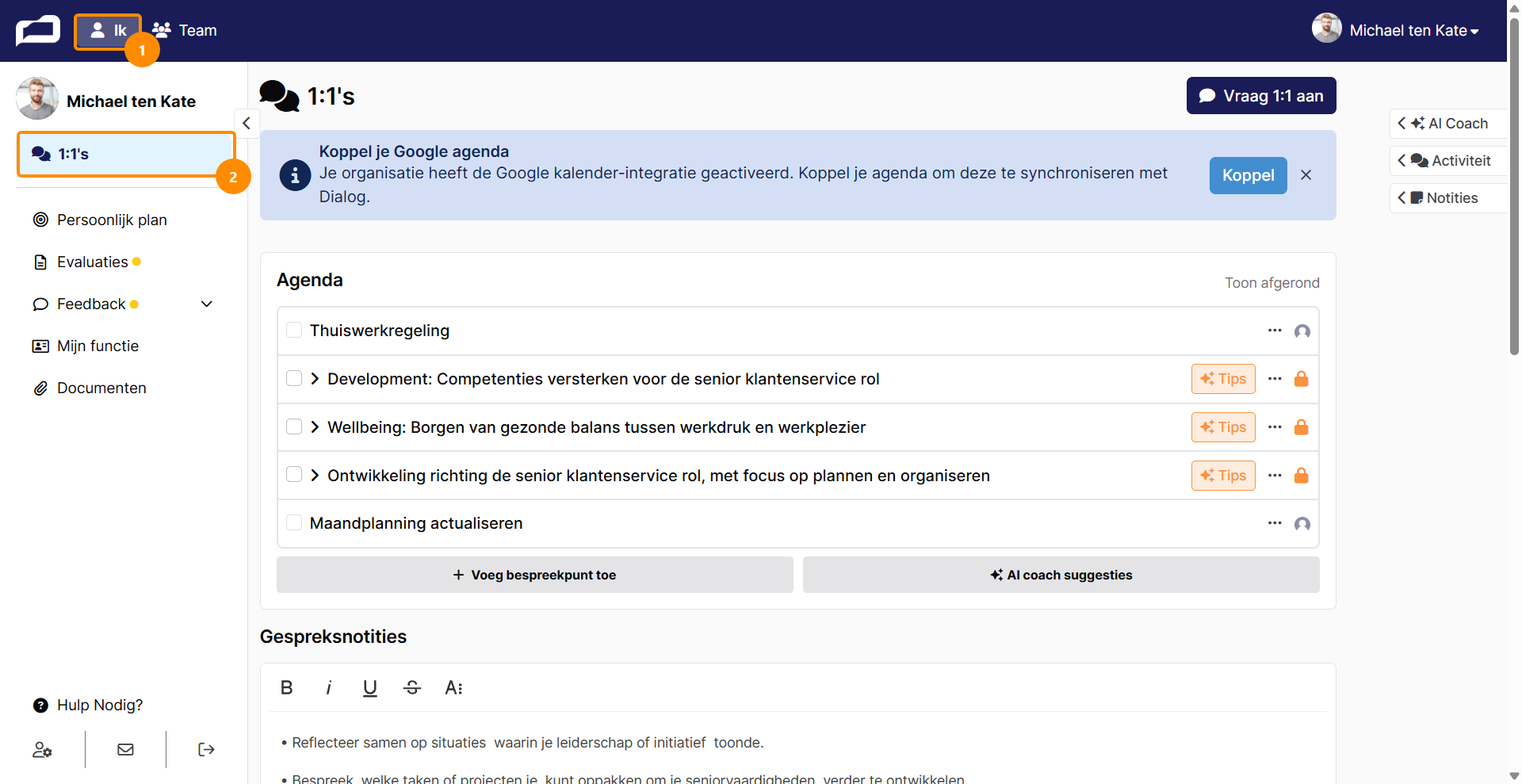The width and height of the screenshot is (1522, 784).
Task: Click Toon afgerond link
Action: (1272, 283)
